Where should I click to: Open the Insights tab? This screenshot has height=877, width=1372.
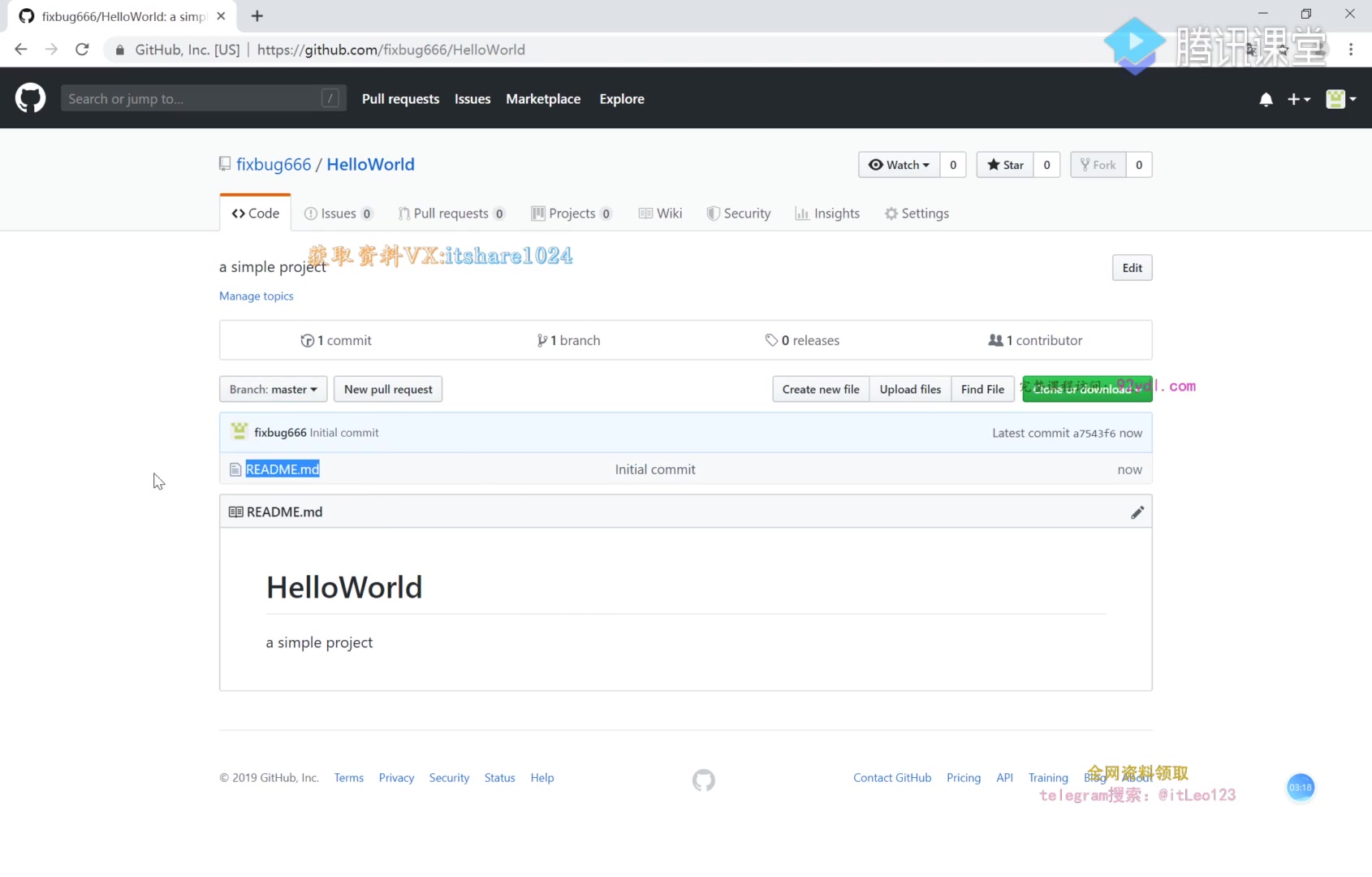click(x=827, y=214)
